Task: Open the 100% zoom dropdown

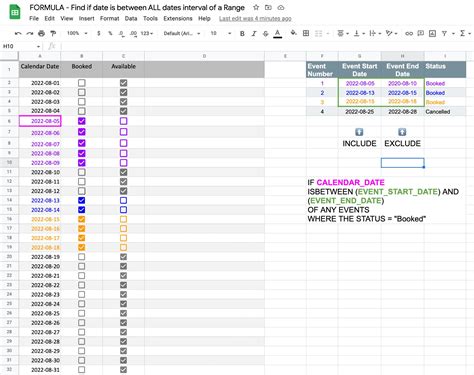Action: [x=77, y=33]
